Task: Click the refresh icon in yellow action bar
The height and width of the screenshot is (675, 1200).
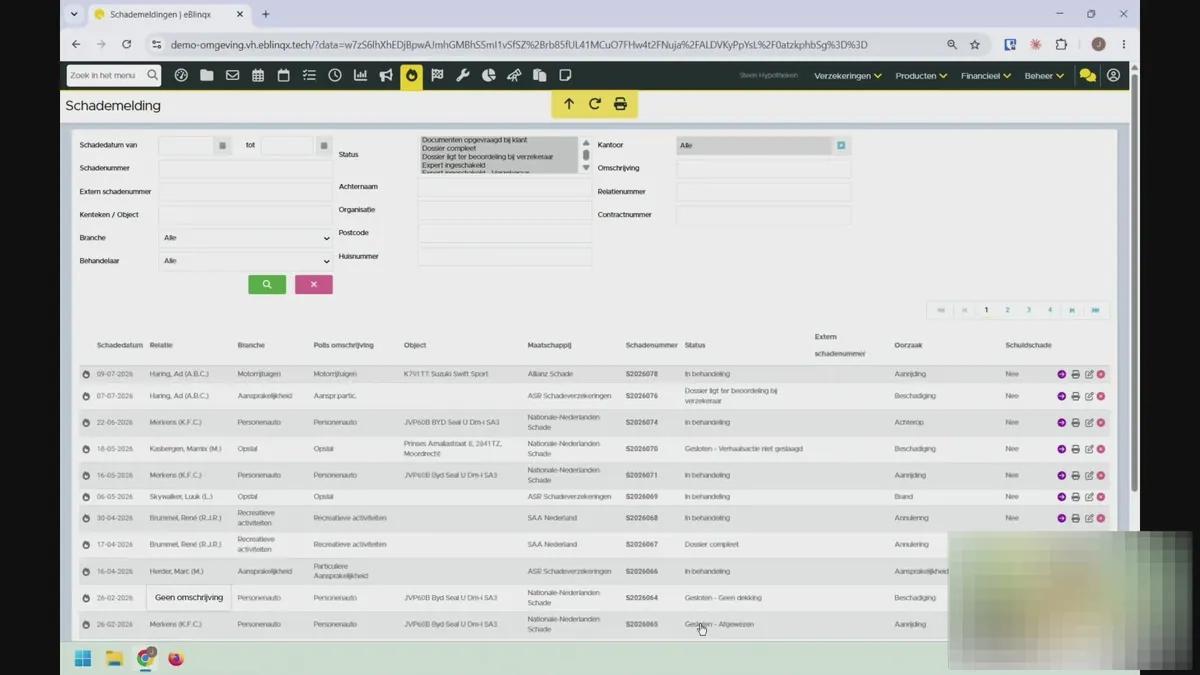Action: point(594,104)
